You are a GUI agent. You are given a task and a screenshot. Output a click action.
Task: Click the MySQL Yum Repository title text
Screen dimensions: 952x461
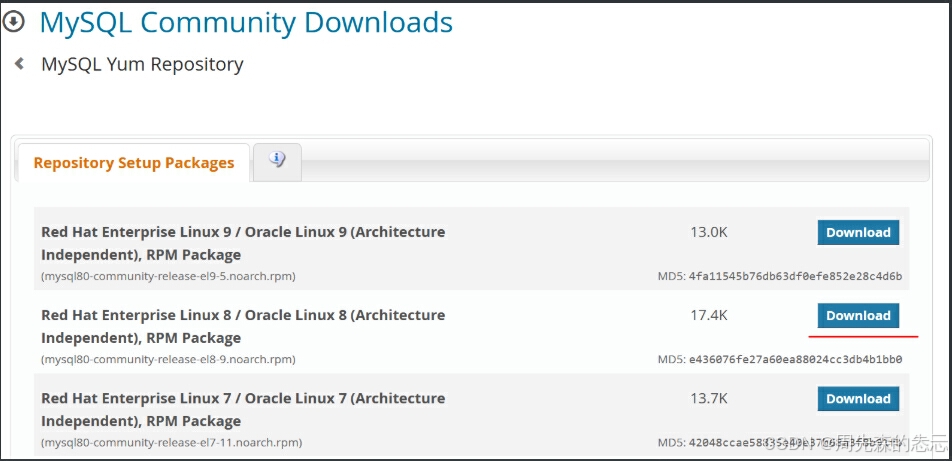[142, 64]
